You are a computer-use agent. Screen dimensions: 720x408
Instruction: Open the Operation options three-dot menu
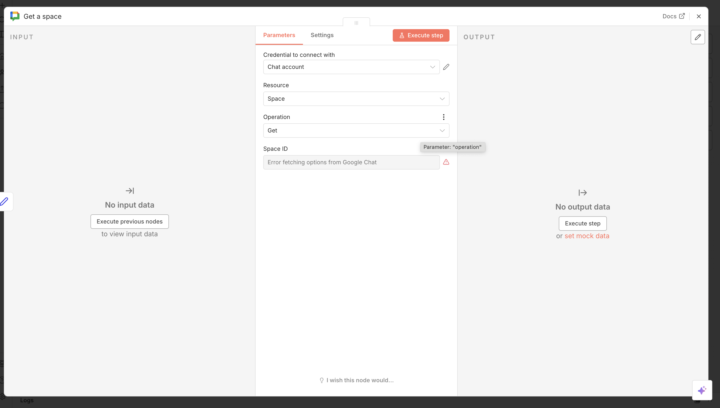pyautogui.click(x=444, y=117)
